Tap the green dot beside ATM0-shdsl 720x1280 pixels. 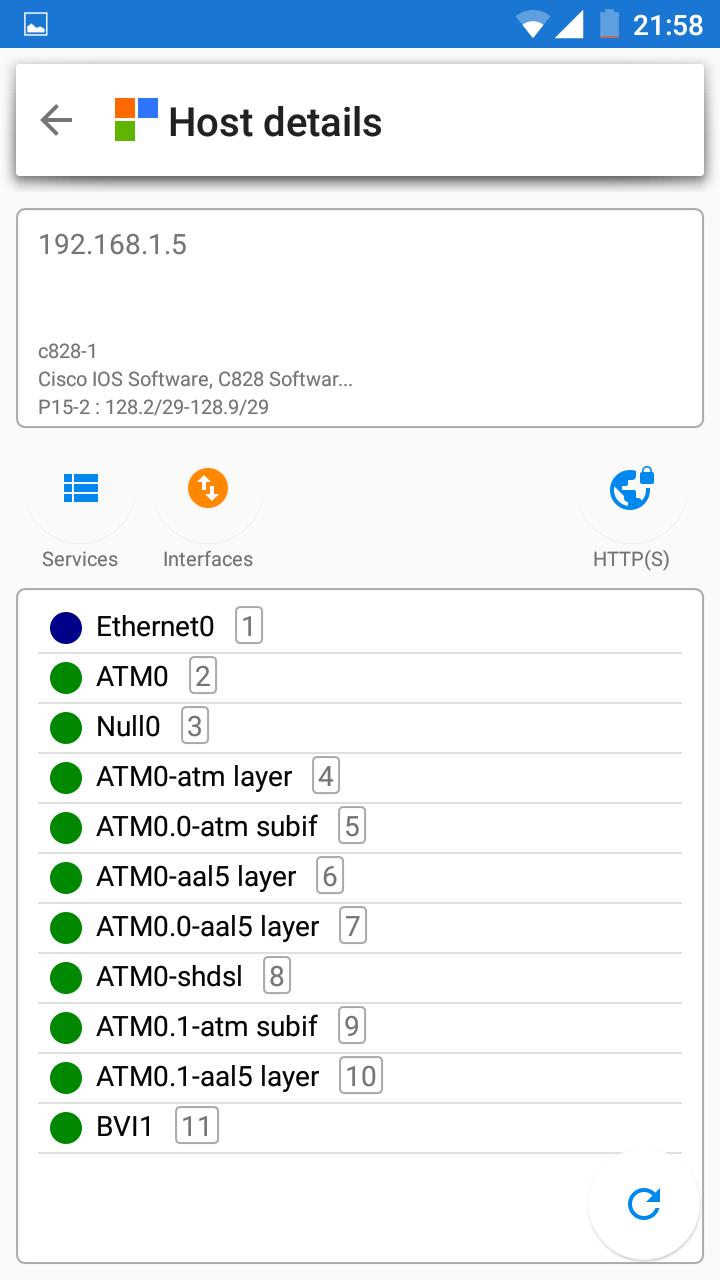click(66, 978)
